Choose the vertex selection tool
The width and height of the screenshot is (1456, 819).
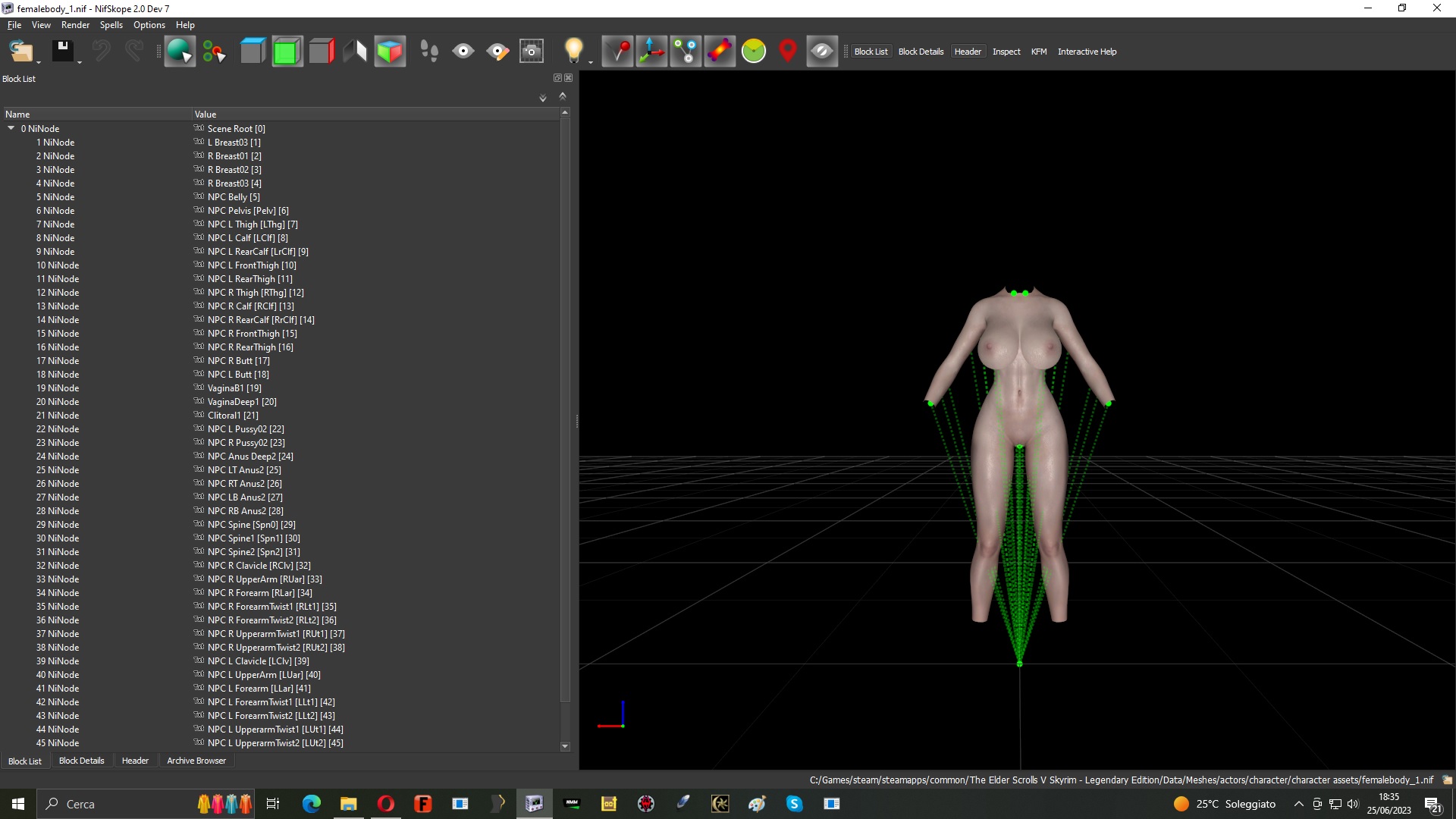(x=214, y=51)
